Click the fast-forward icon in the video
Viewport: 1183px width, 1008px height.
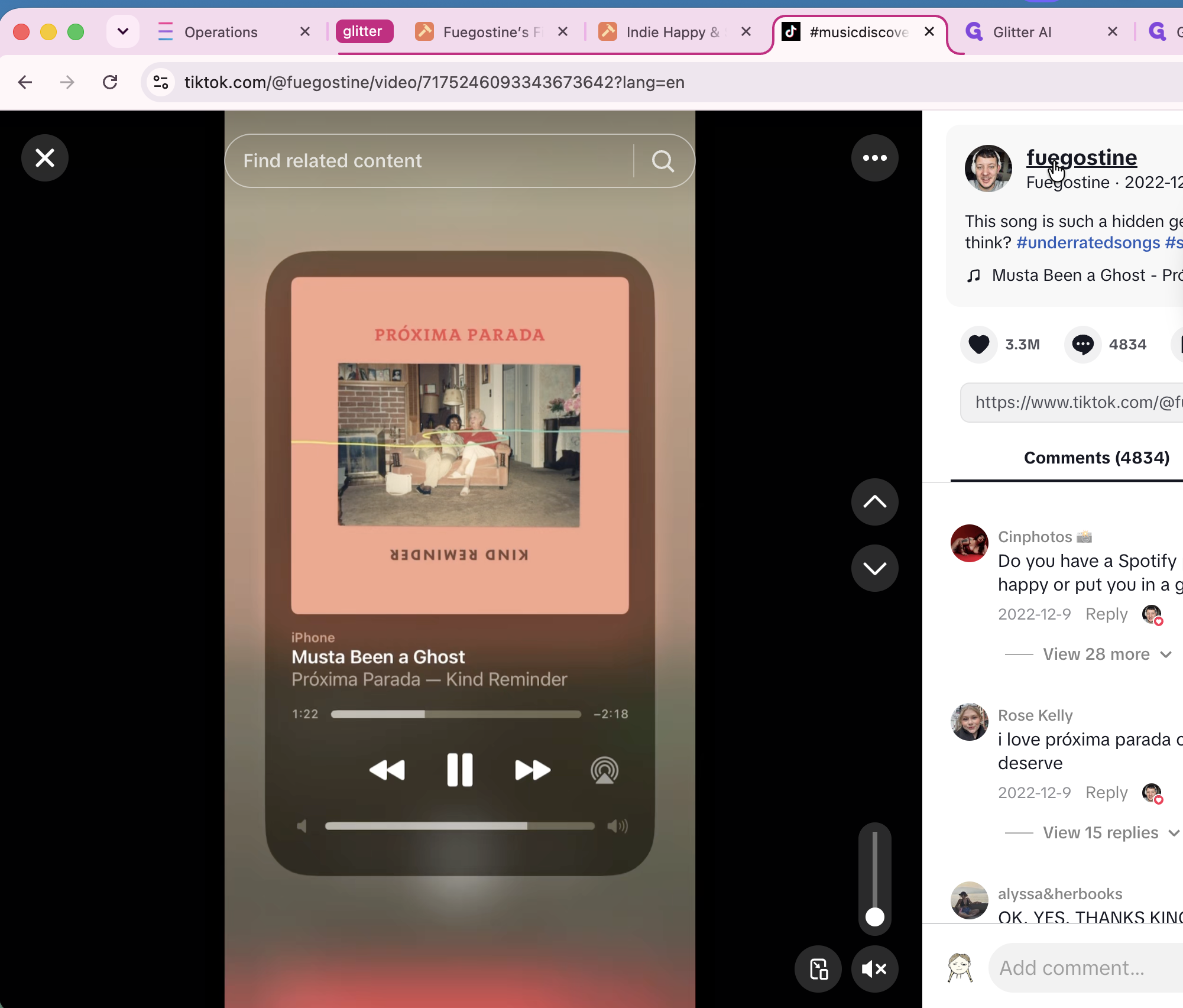533,770
